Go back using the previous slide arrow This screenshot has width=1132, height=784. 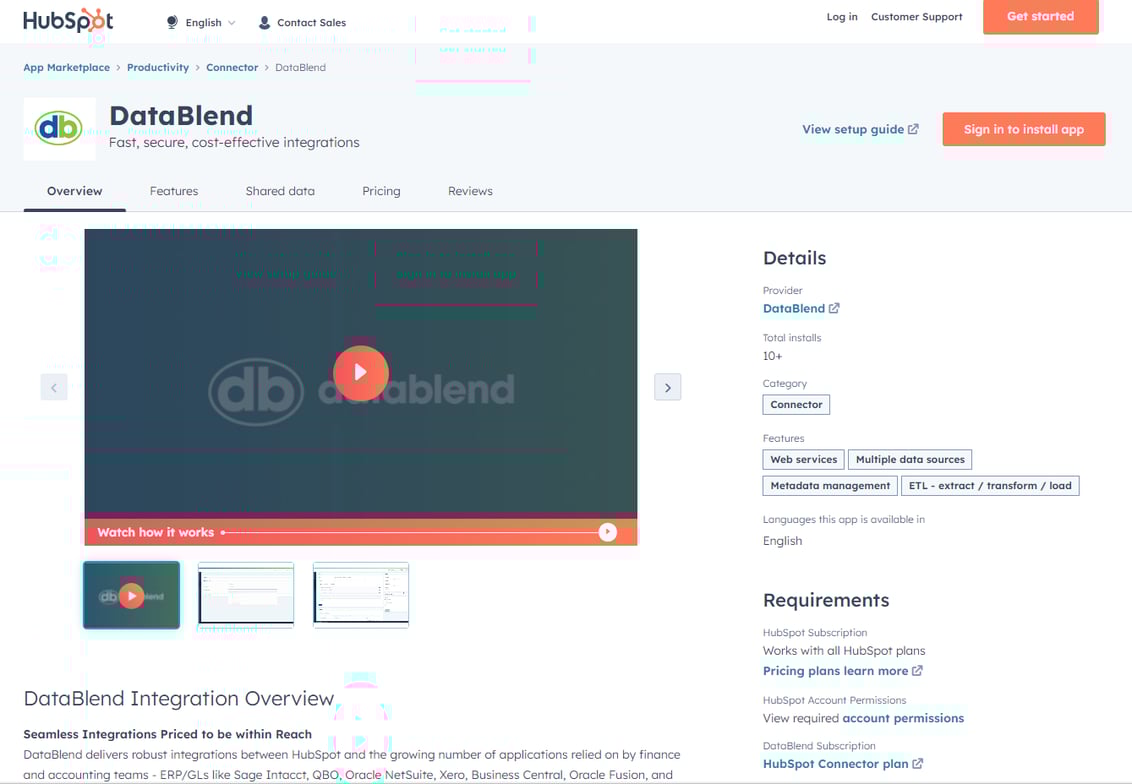coord(53,387)
